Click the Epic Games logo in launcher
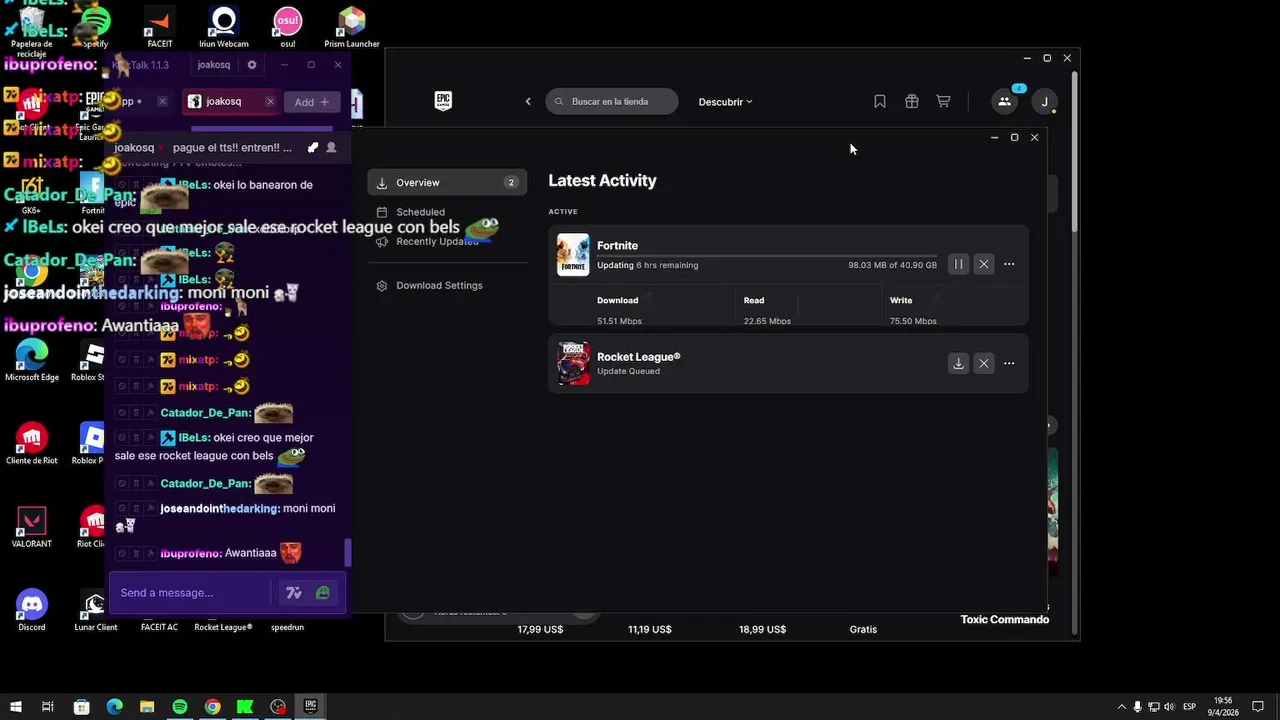Screen dimensions: 1280x720 tap(443, 101)
